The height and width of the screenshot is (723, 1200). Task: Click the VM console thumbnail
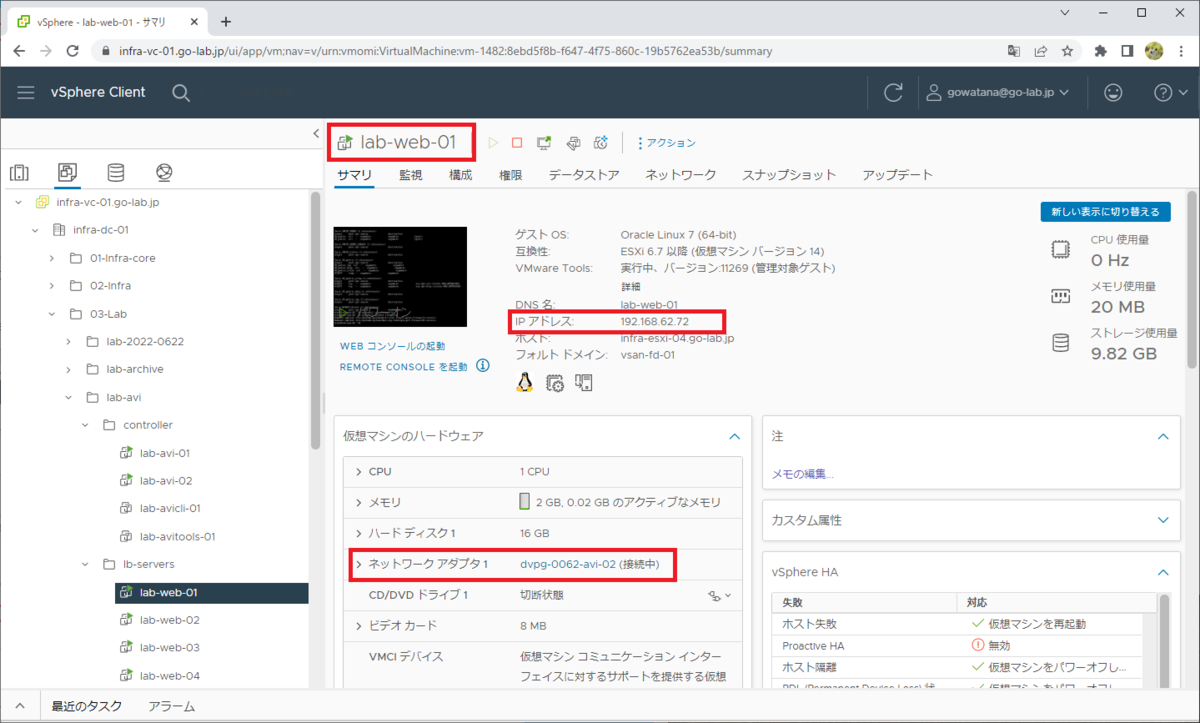pyautogui.click(x=400, y=276)
